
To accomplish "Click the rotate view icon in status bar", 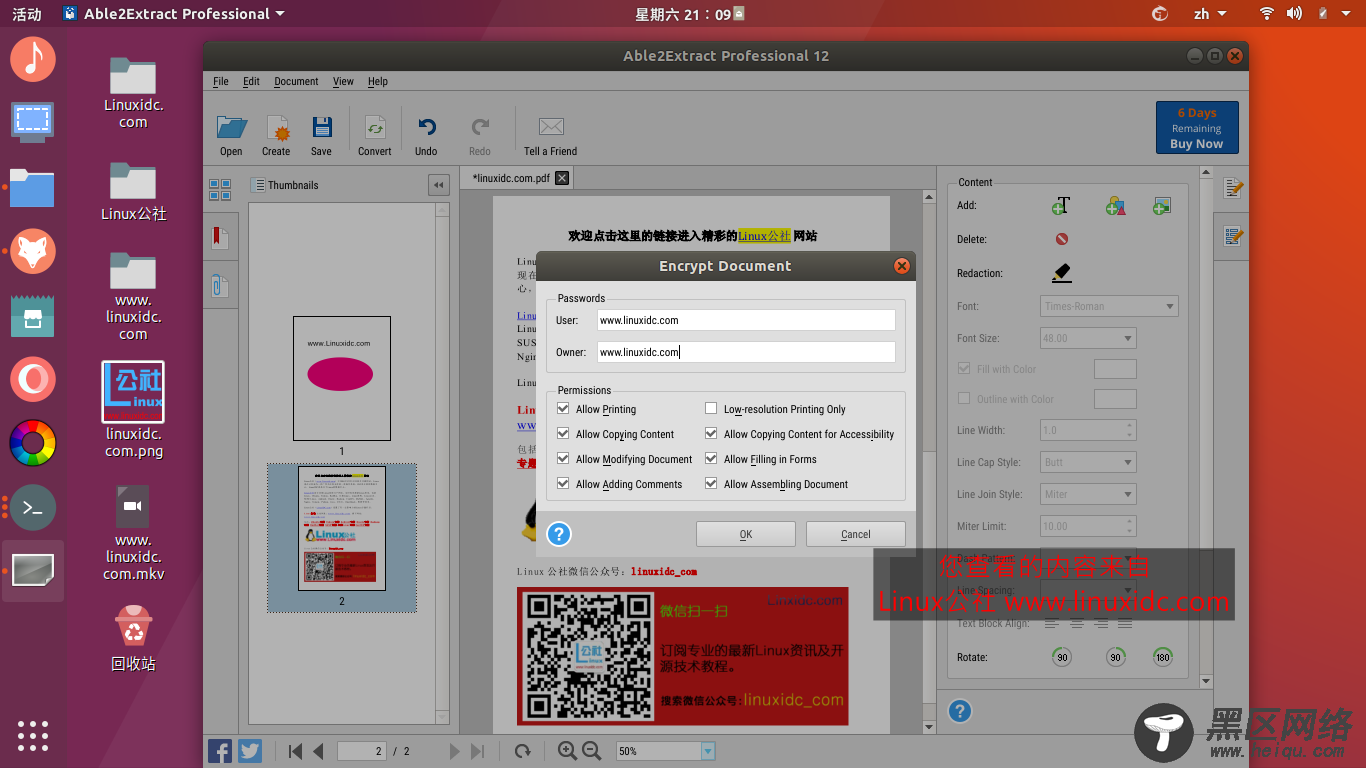I will (x=522, y=751).
